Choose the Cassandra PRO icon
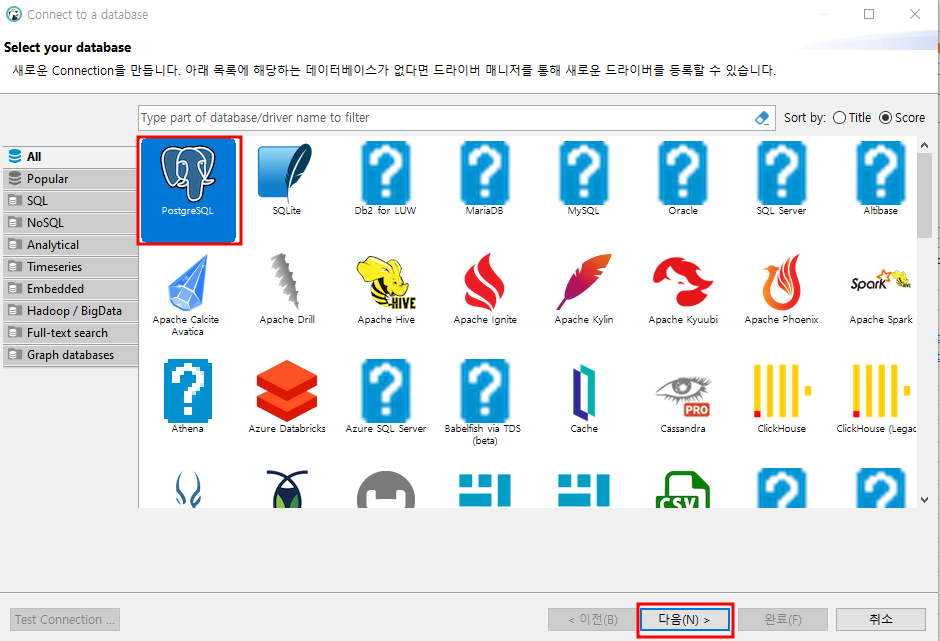The width and height of the screenshot is (940, 641). (683, 397)
